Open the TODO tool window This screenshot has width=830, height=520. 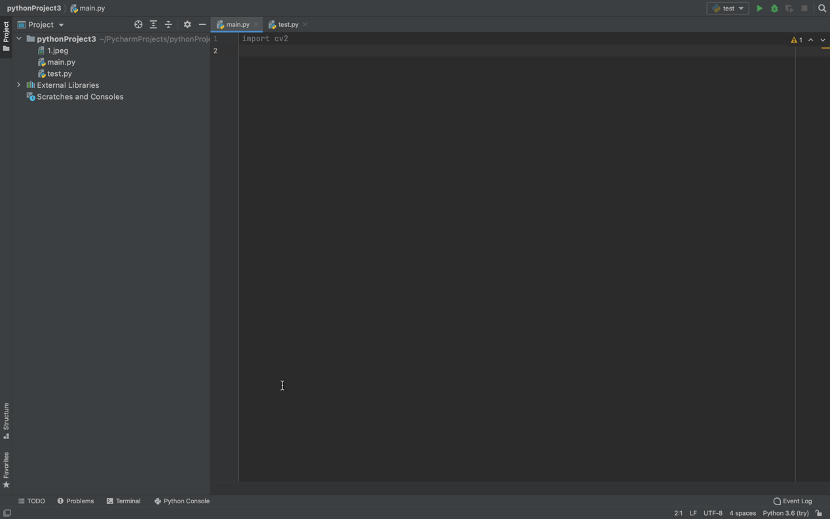coord(32,501)
